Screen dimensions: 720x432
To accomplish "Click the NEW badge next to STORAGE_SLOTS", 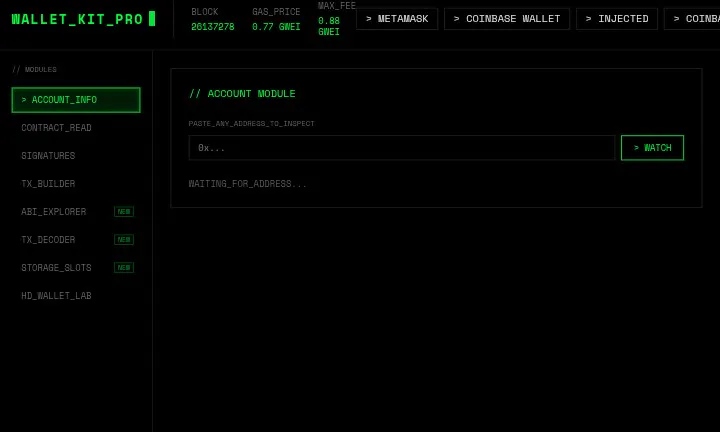I will (124, 268).
